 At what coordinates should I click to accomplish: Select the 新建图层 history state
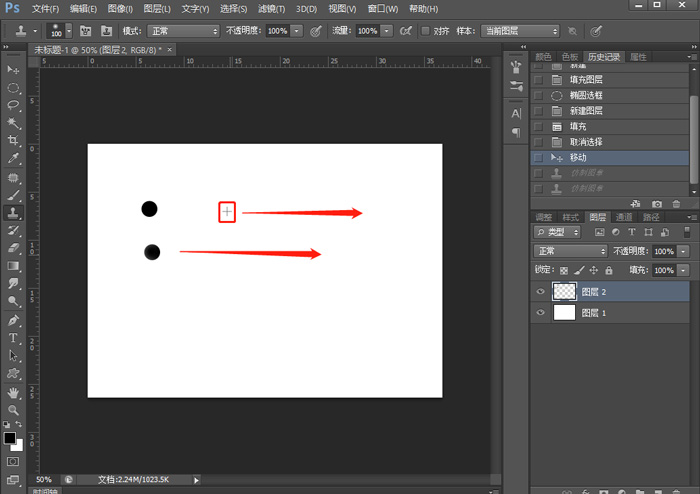[x=610, y=111]
